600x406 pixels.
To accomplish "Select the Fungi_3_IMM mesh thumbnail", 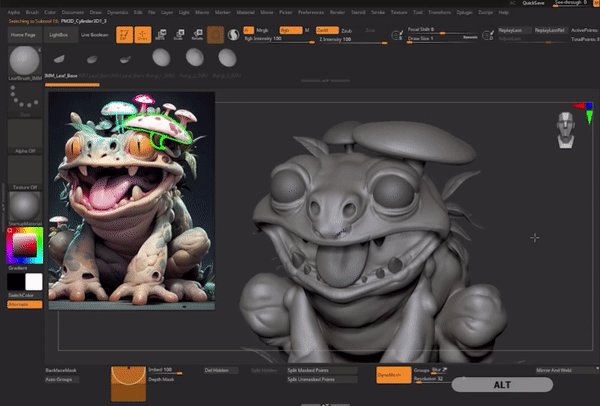I will (227, 58).
